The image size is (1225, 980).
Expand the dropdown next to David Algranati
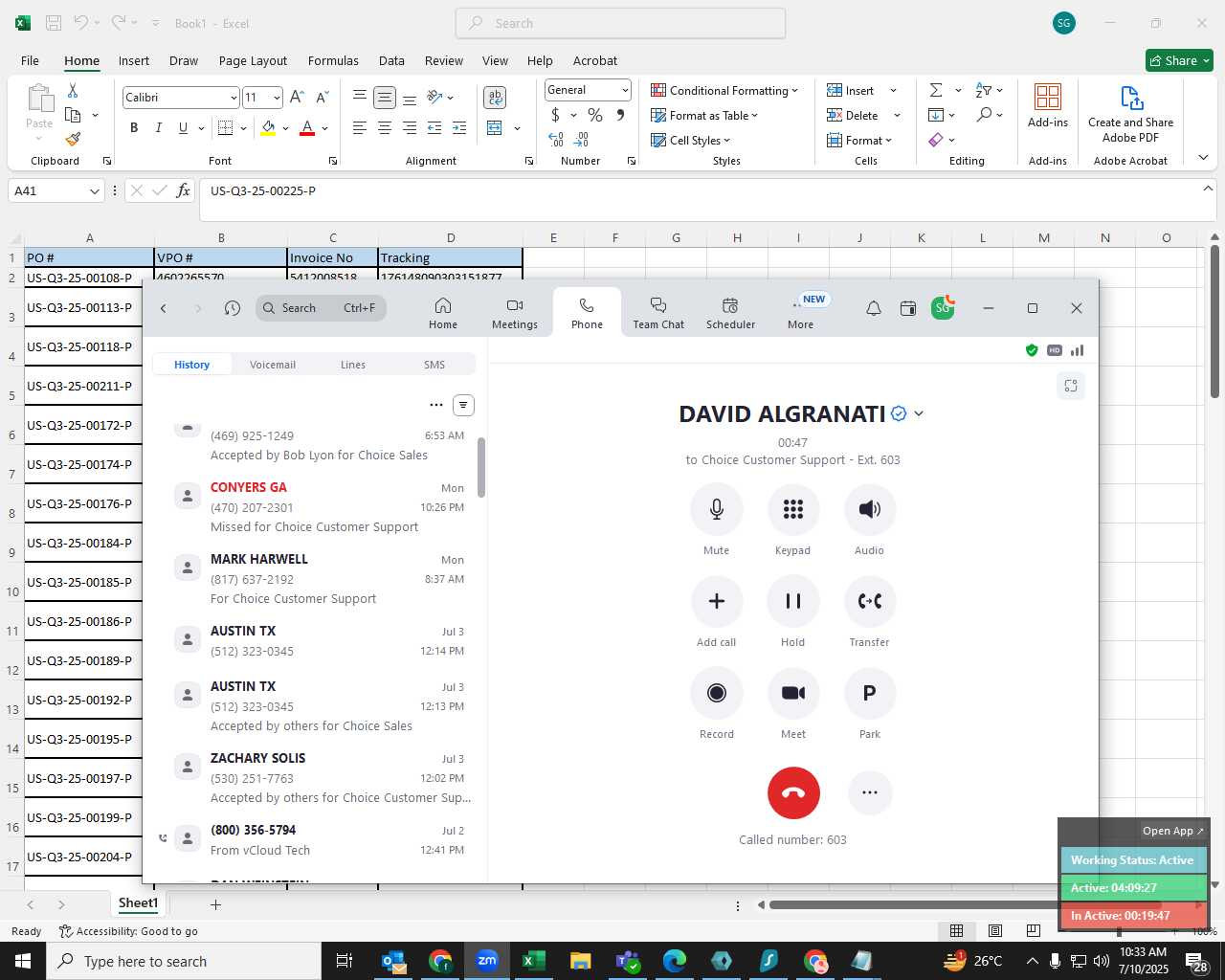click(919, 413)
